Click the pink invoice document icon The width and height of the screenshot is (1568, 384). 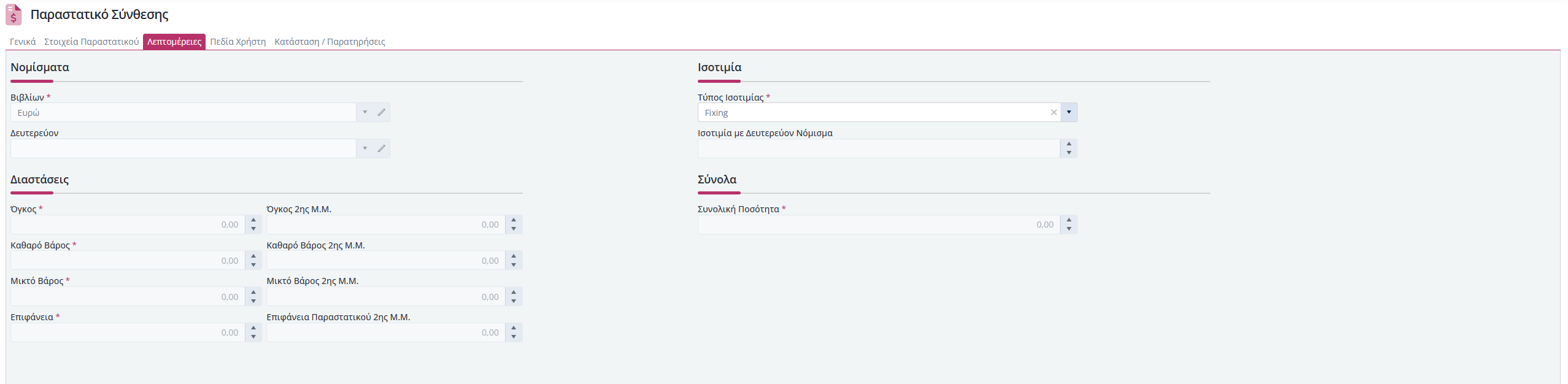tap(14, 15)
